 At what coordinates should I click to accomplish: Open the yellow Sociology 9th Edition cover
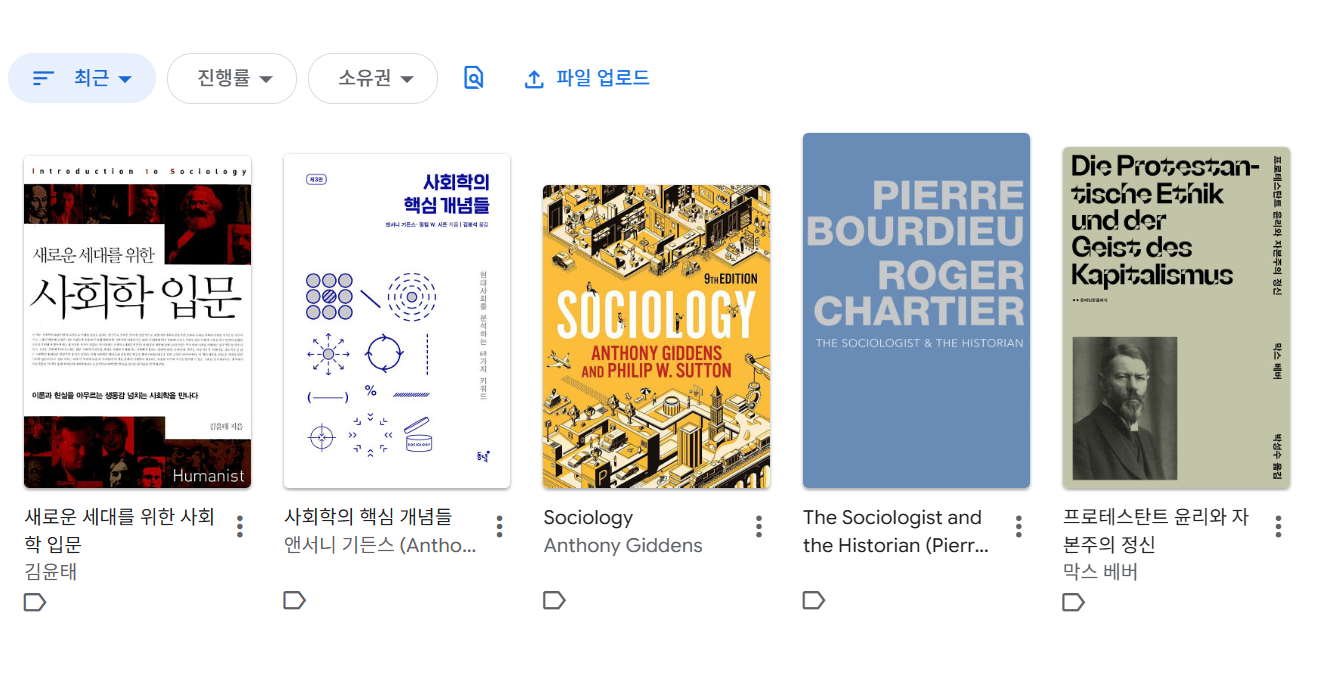pos(656,336)
